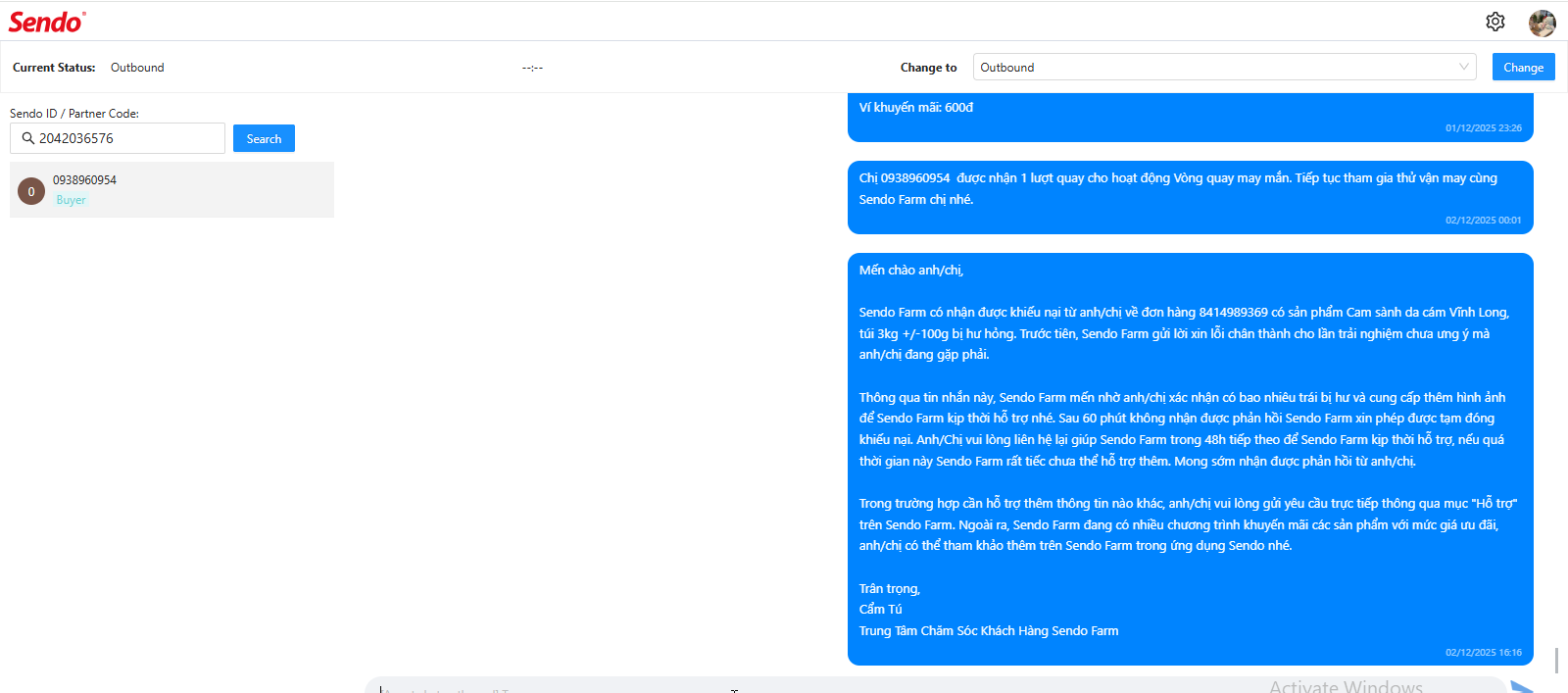Select the 0938960954 buyer conversation
1568x693 pixels.
pos(171,189)
